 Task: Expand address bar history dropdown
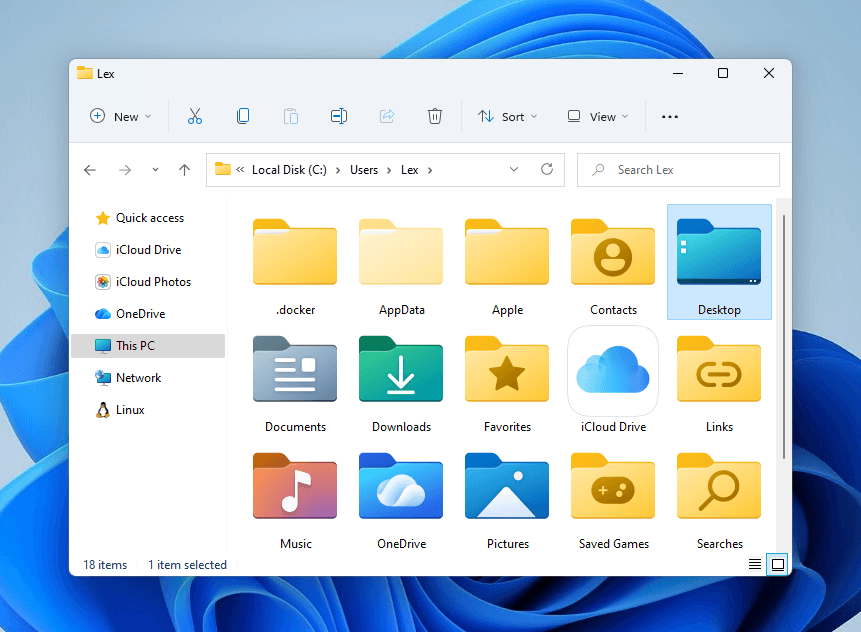pyautogui.click(x=514, y=169)
